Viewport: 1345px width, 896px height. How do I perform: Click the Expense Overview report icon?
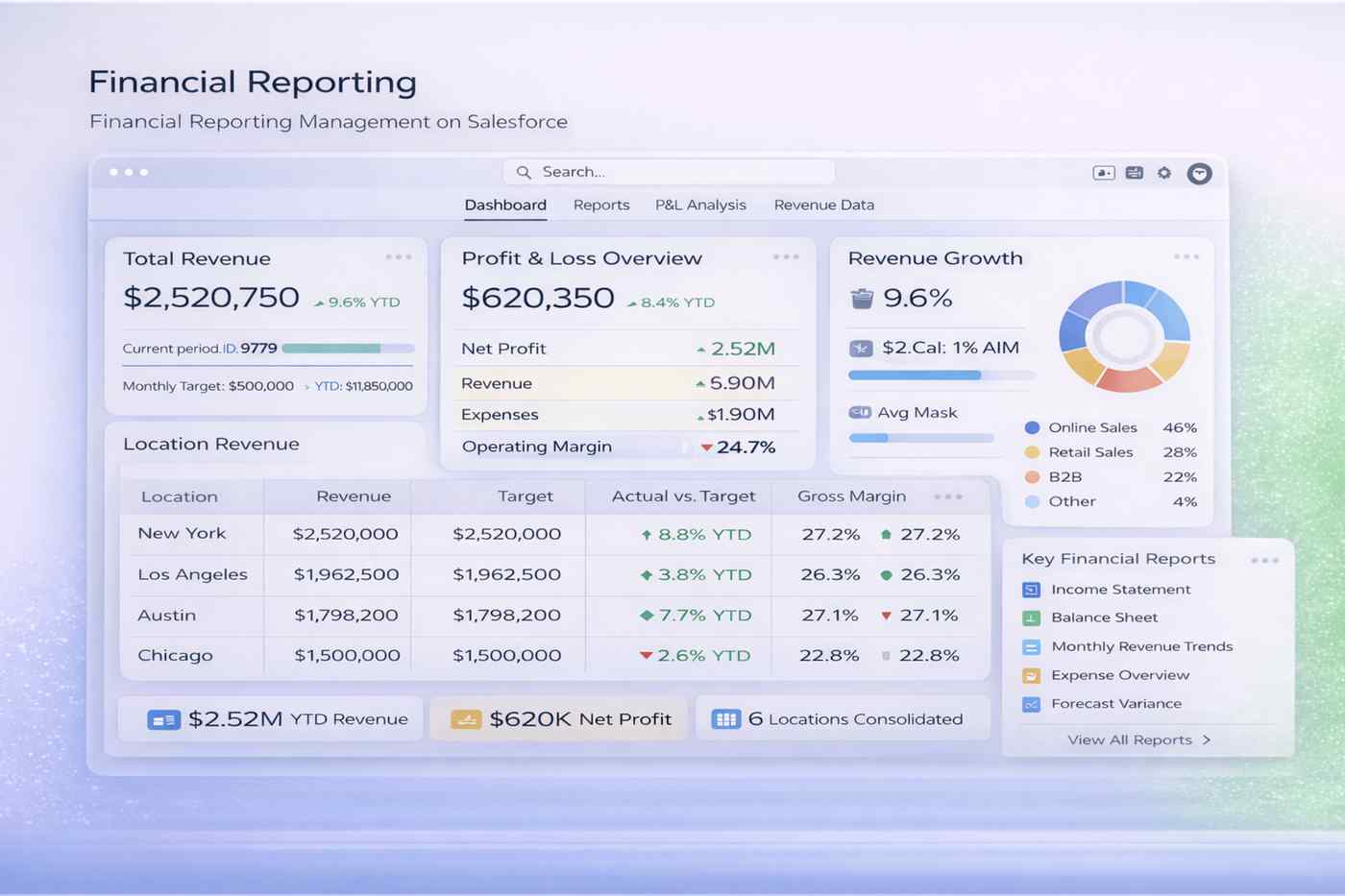point(1031,675)
